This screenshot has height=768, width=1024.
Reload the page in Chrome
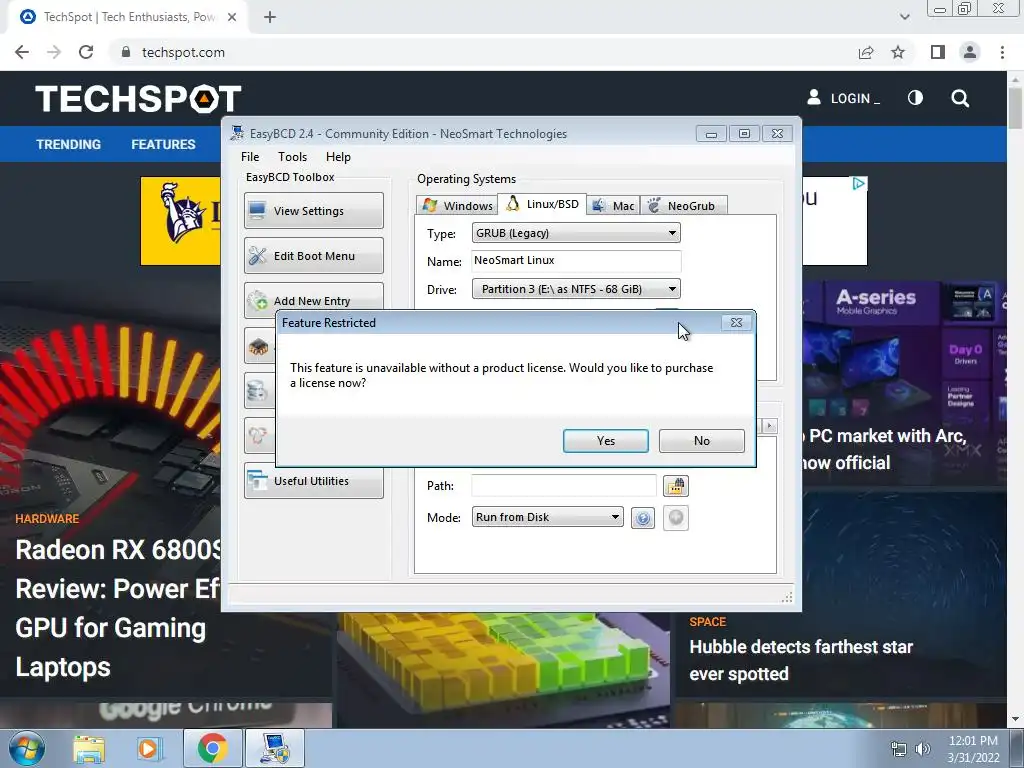point(86,52)
